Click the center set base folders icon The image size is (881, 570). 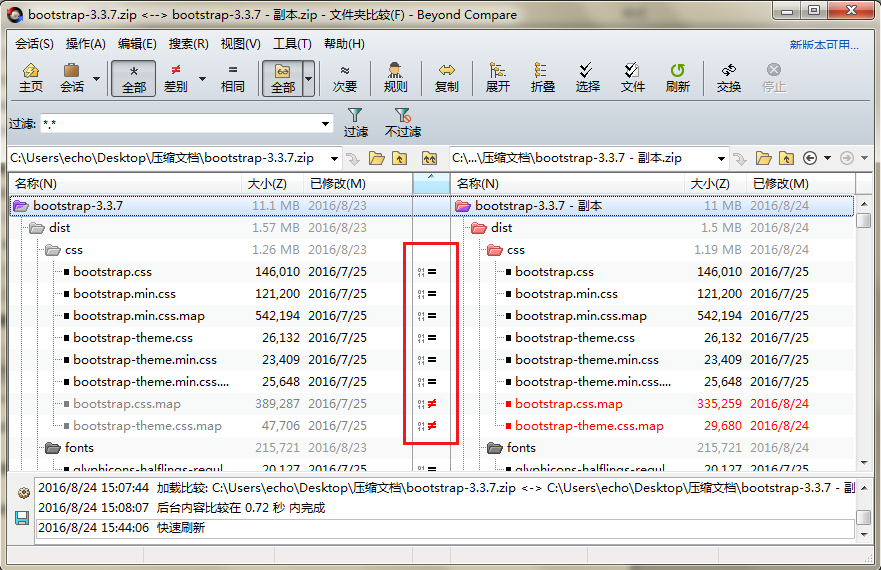click(429, 159)
